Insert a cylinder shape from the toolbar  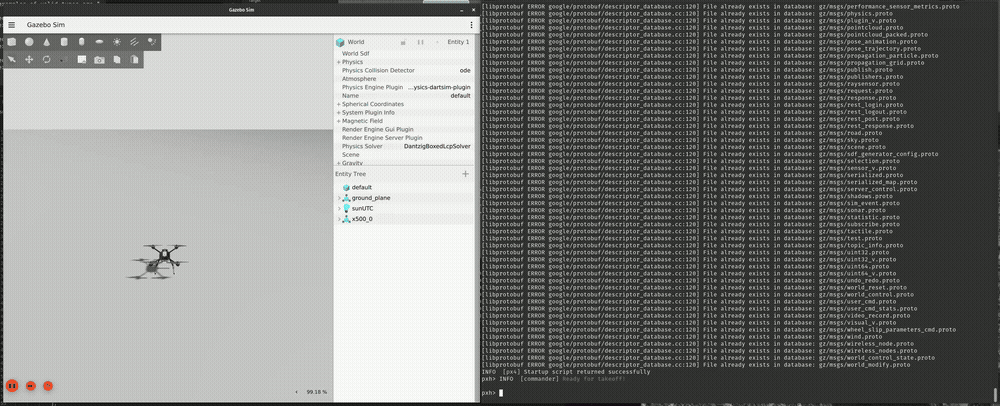click(64, 42)
